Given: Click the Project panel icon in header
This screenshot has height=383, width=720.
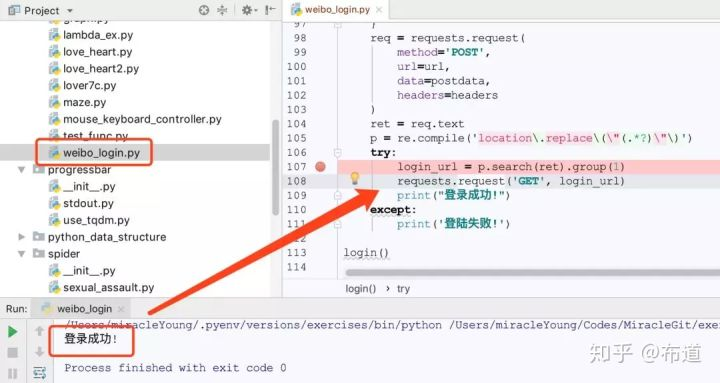Looking at the screenshot, I should point(14,10).
